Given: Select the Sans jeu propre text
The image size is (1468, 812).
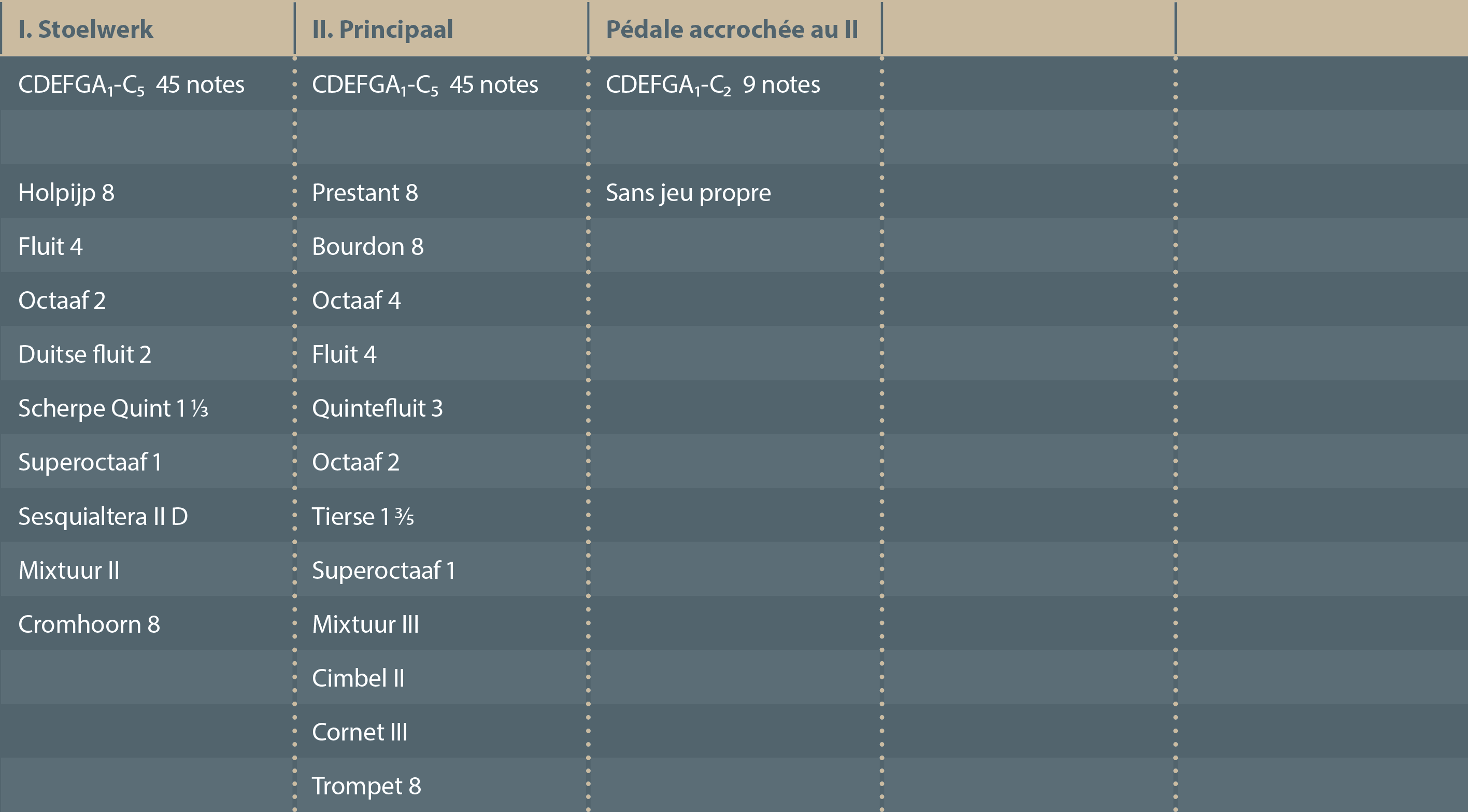Looking at the screenshot, I should 688,193.
